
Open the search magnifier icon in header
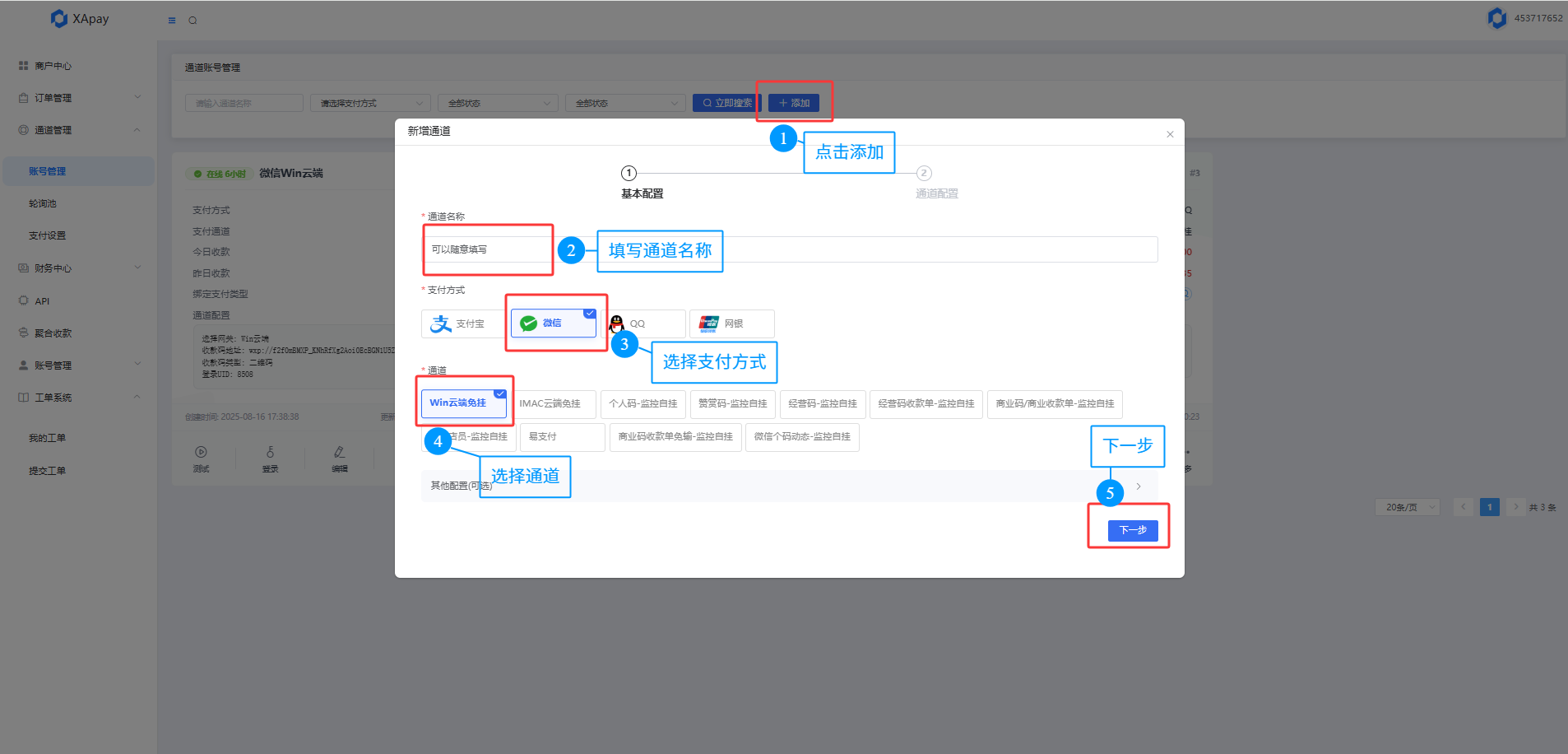[193, 21]
